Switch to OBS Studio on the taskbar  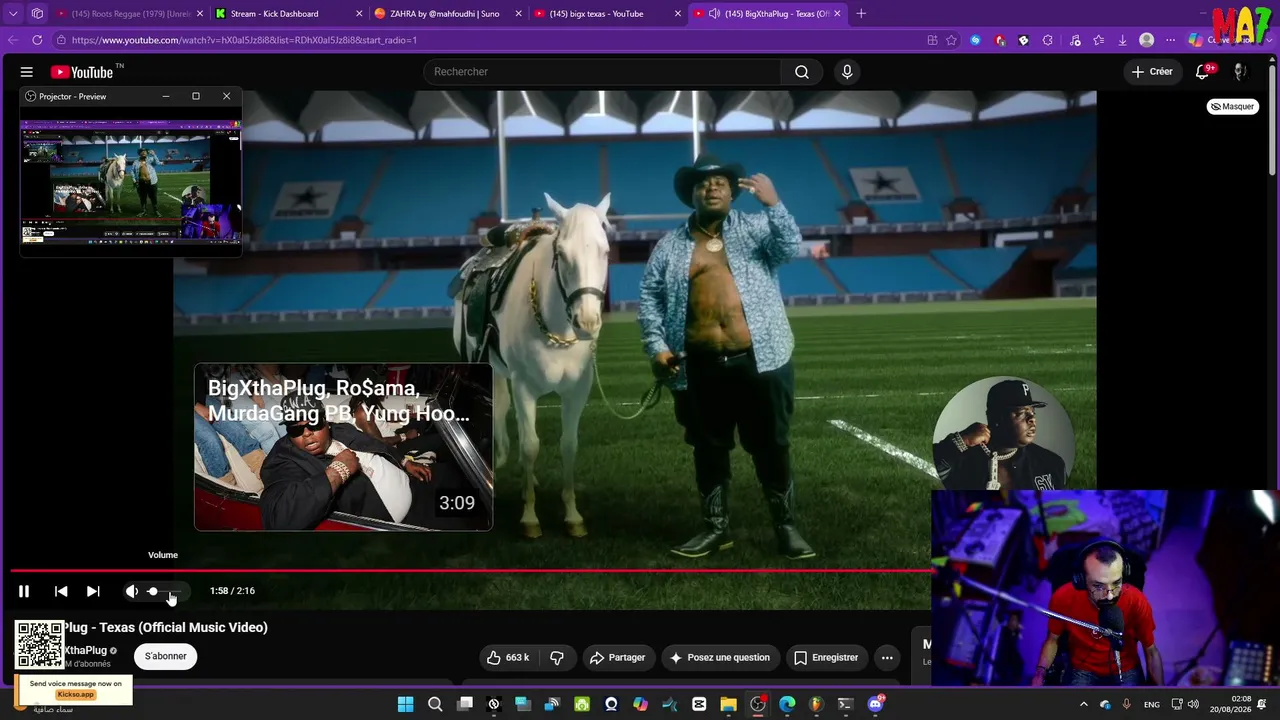point(758,704)
